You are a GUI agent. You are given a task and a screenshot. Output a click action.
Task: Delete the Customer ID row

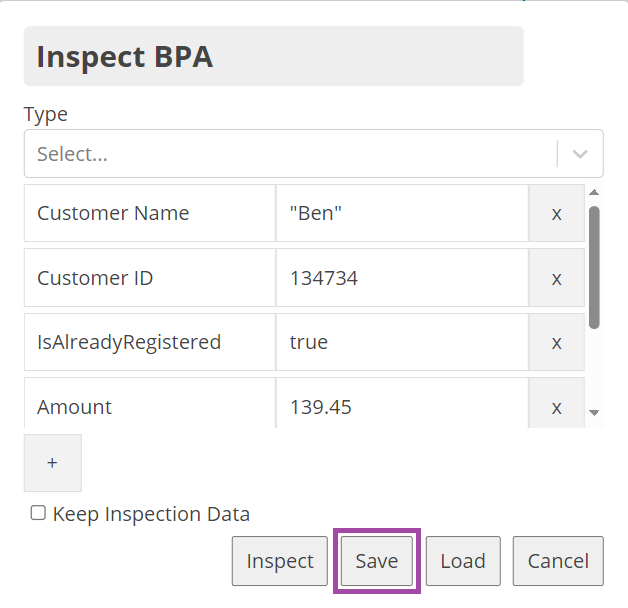556,278
